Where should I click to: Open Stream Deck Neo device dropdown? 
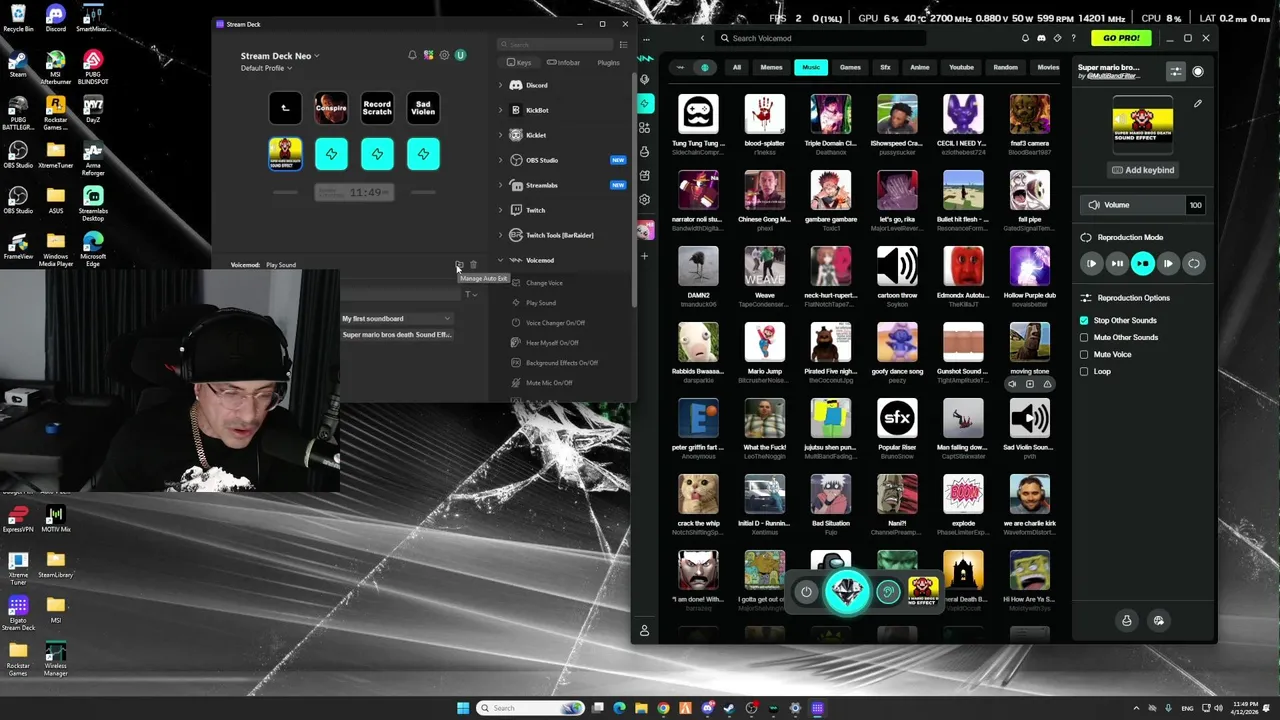click(x=280, y=56)
